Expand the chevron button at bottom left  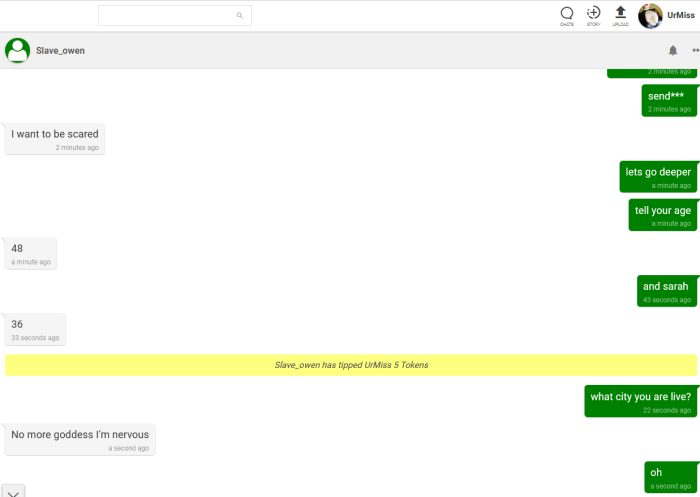coord(13,491)
